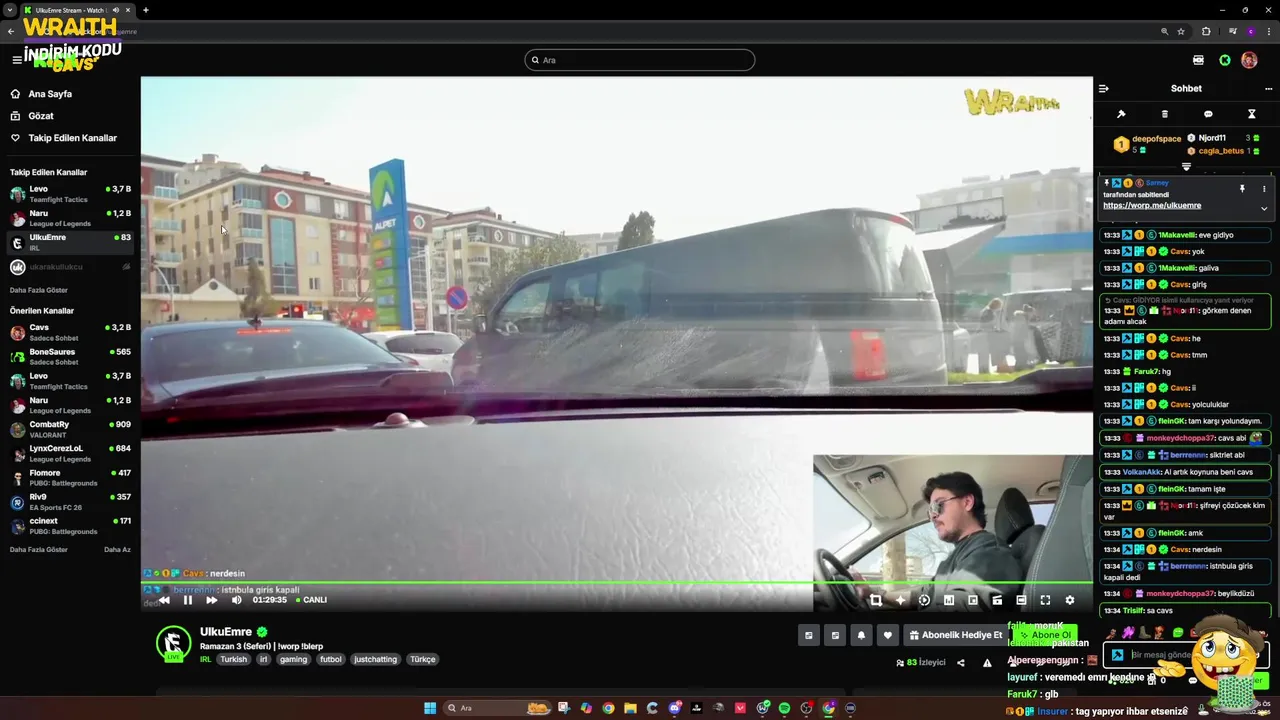Go to Ana Sayfa home page
Image resolution: width=1280 pixels, height=720 pixels.
pyautogui.click(x=50, y=94)
